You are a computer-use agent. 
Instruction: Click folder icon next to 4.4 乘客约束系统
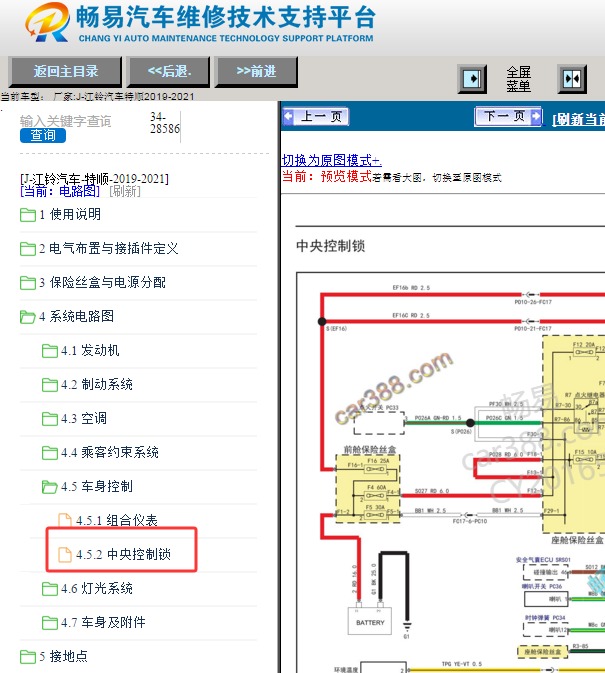50,452
